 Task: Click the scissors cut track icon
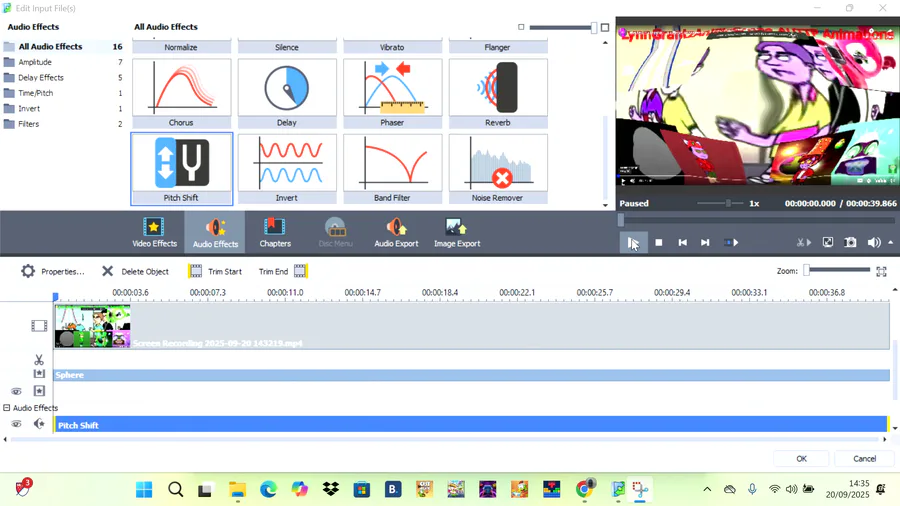click(x=39, y=360)
